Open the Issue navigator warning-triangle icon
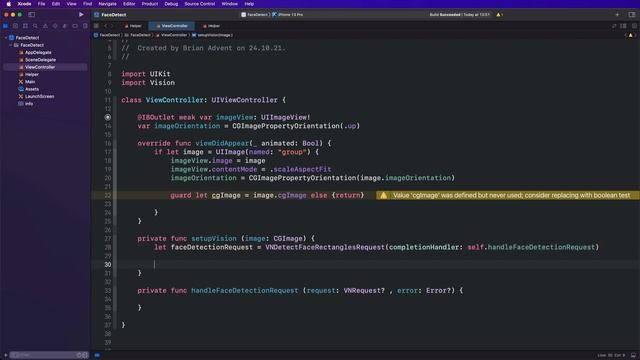The width and height of the screenshot is (640, 360). [x=45, y=26]
